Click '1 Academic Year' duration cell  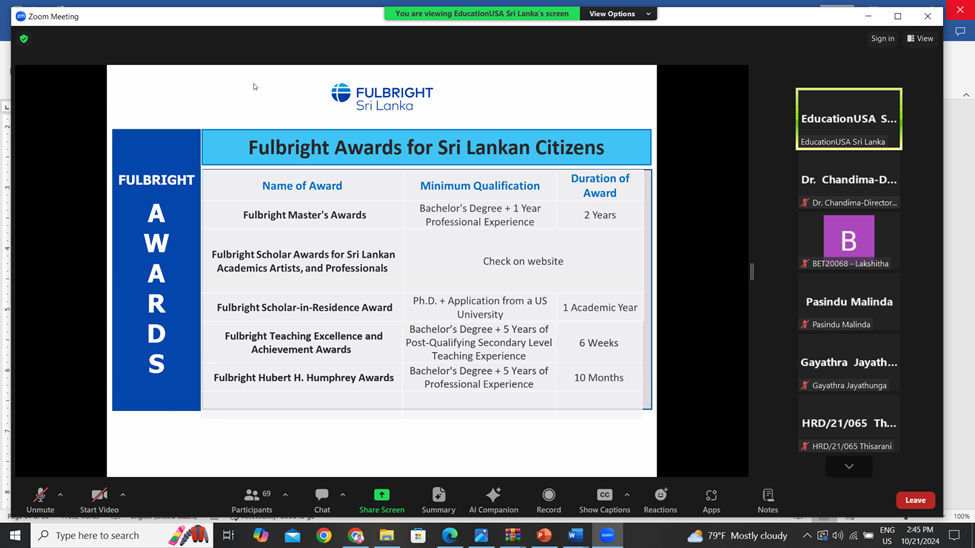coord(600,307)
